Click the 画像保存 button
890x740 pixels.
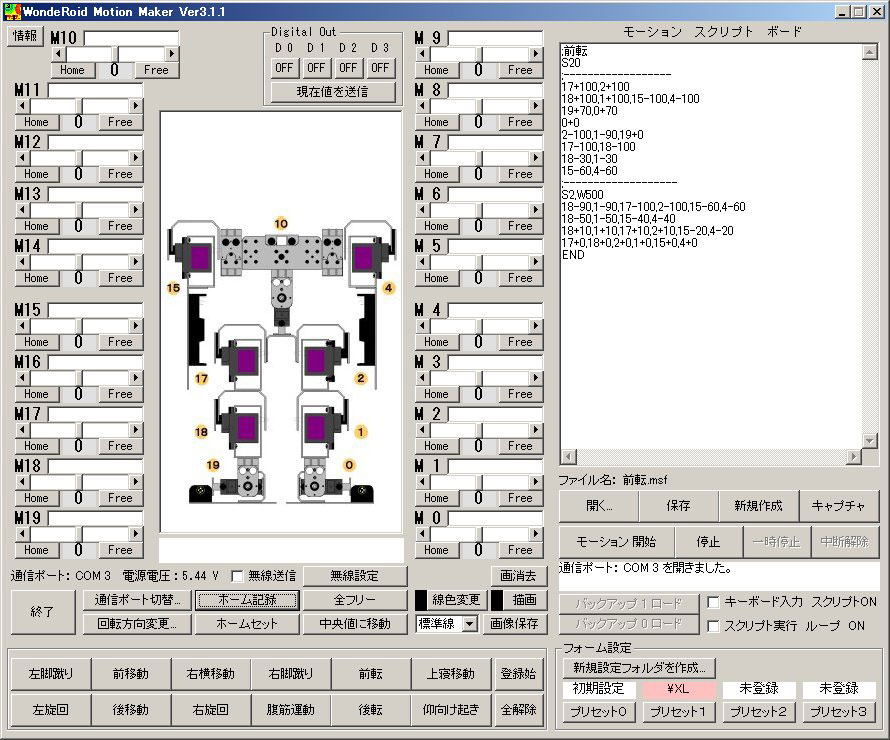tap(514, 624)
